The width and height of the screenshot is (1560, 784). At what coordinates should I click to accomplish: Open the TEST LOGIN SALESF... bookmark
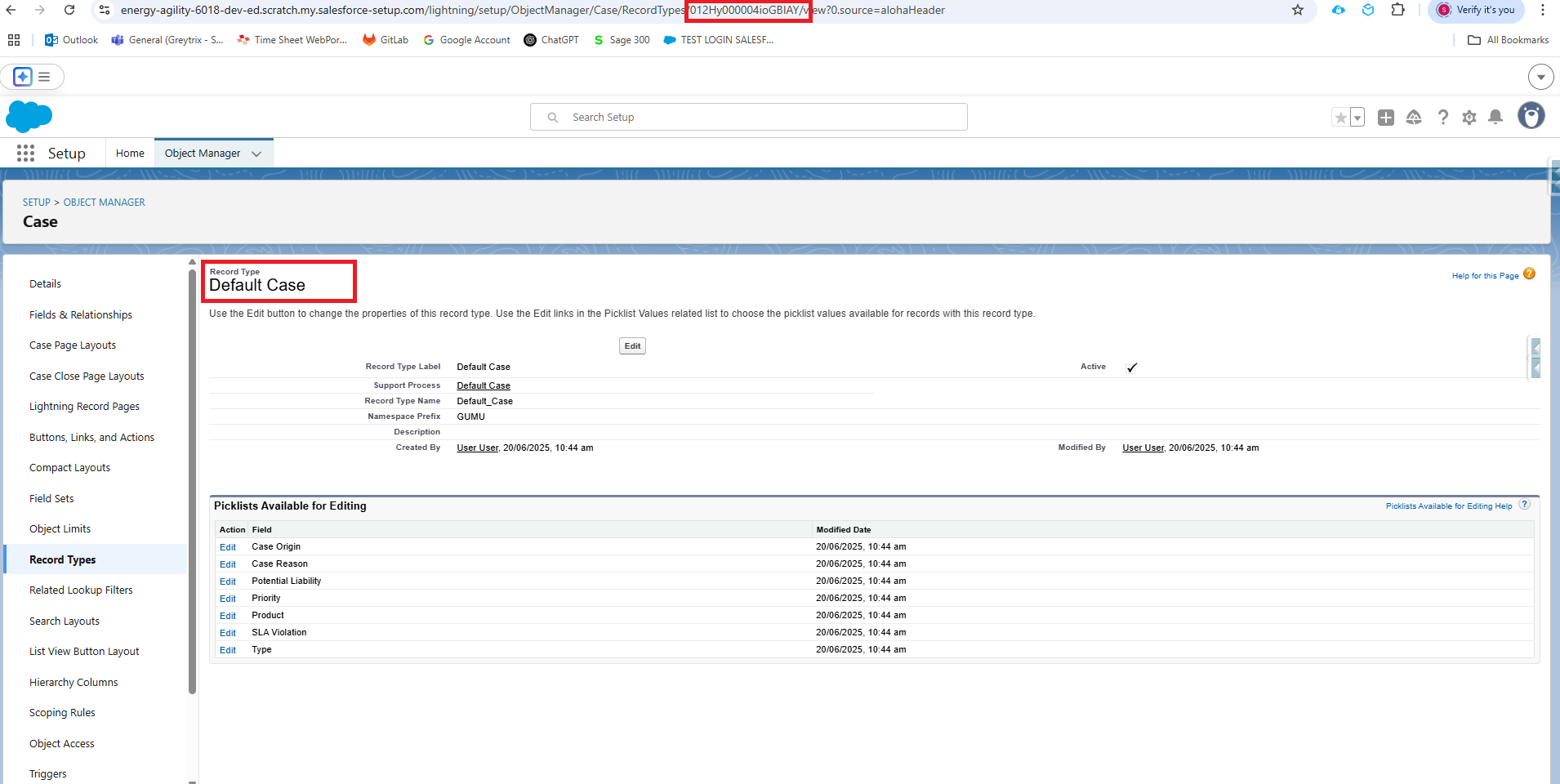click(x=719, y=40)
